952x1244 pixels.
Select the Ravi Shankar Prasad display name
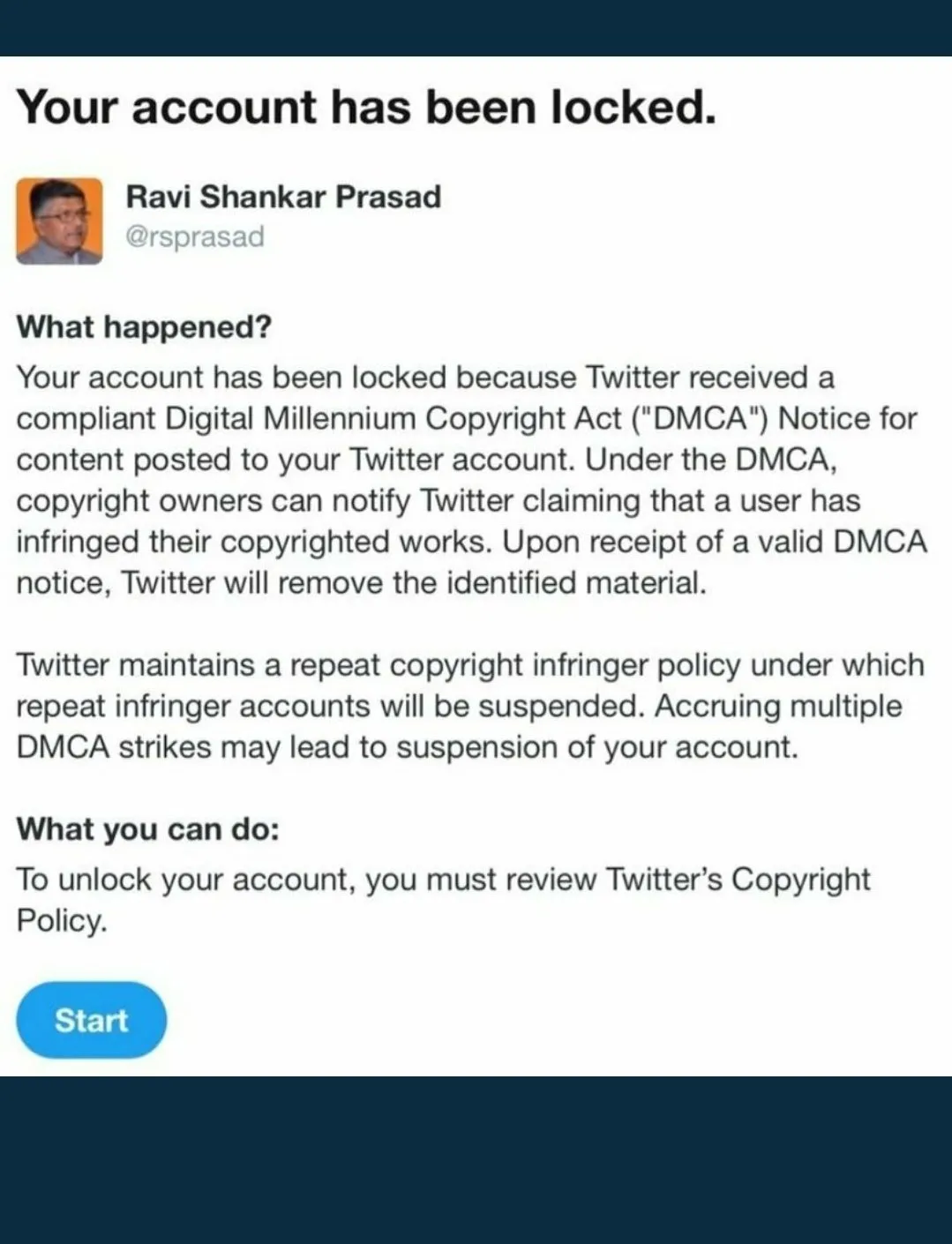pyautogui.click(x=283, y=196)
